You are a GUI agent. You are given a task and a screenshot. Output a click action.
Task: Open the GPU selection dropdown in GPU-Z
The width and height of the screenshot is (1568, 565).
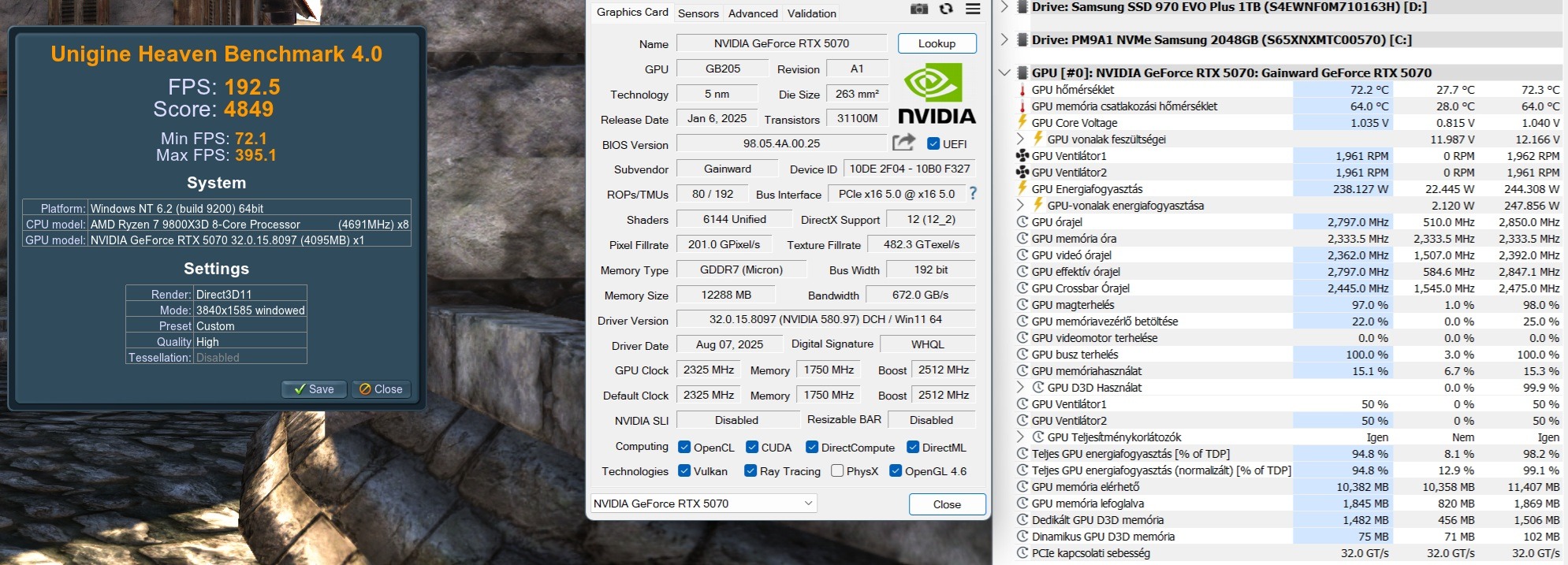(704, 503)
